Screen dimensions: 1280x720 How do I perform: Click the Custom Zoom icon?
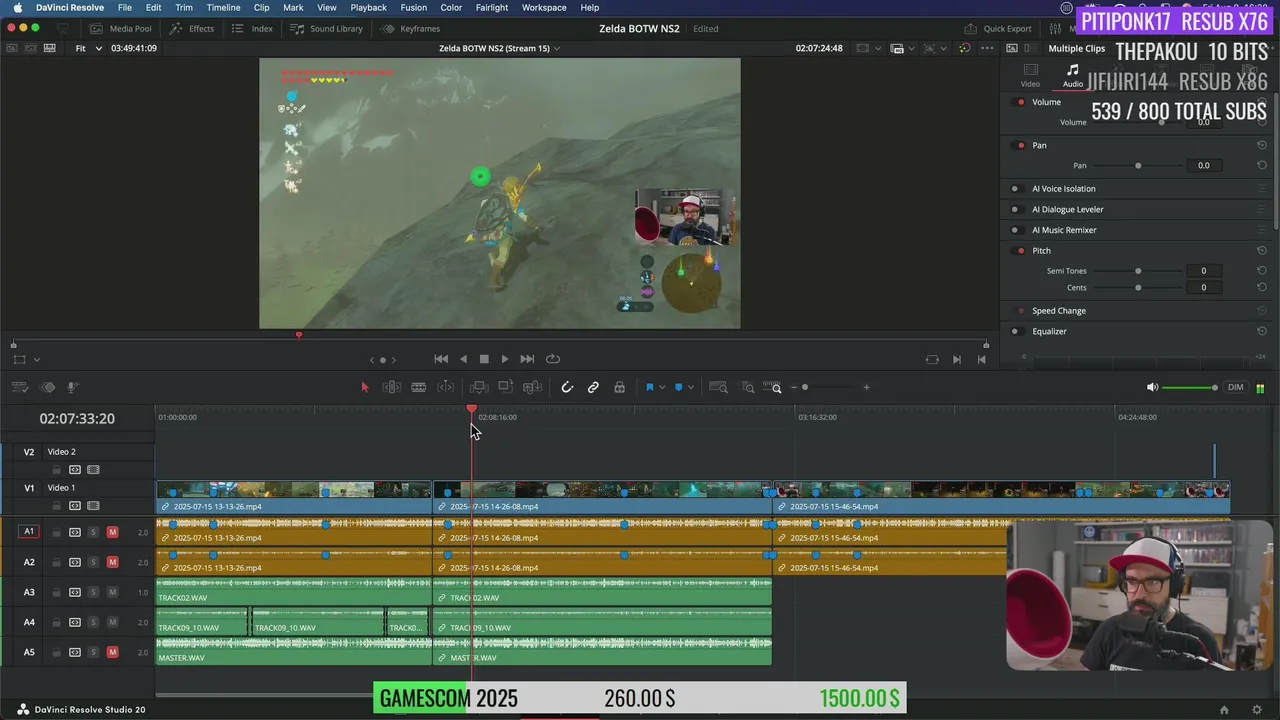click(774, 387)
